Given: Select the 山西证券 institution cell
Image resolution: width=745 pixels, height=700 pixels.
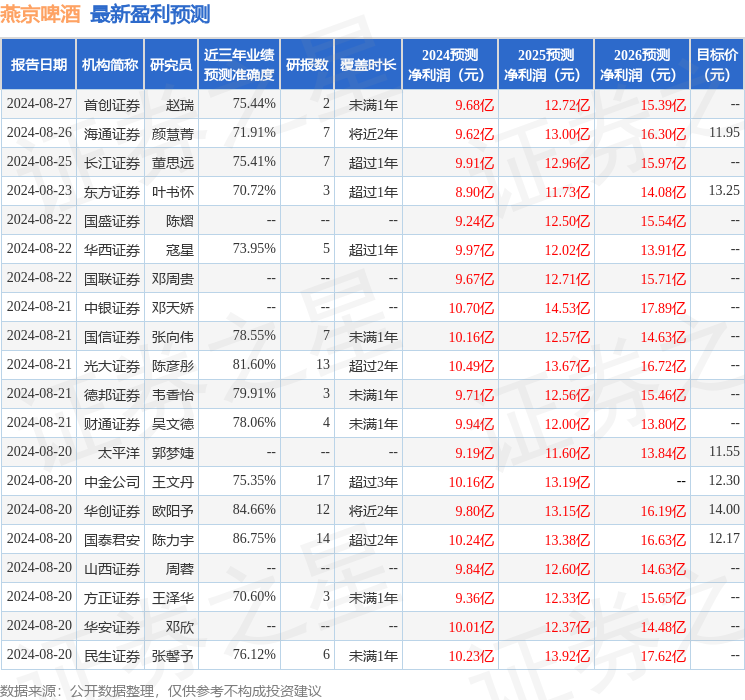Looking at the screenshot, I should click(x=112, y=569).
